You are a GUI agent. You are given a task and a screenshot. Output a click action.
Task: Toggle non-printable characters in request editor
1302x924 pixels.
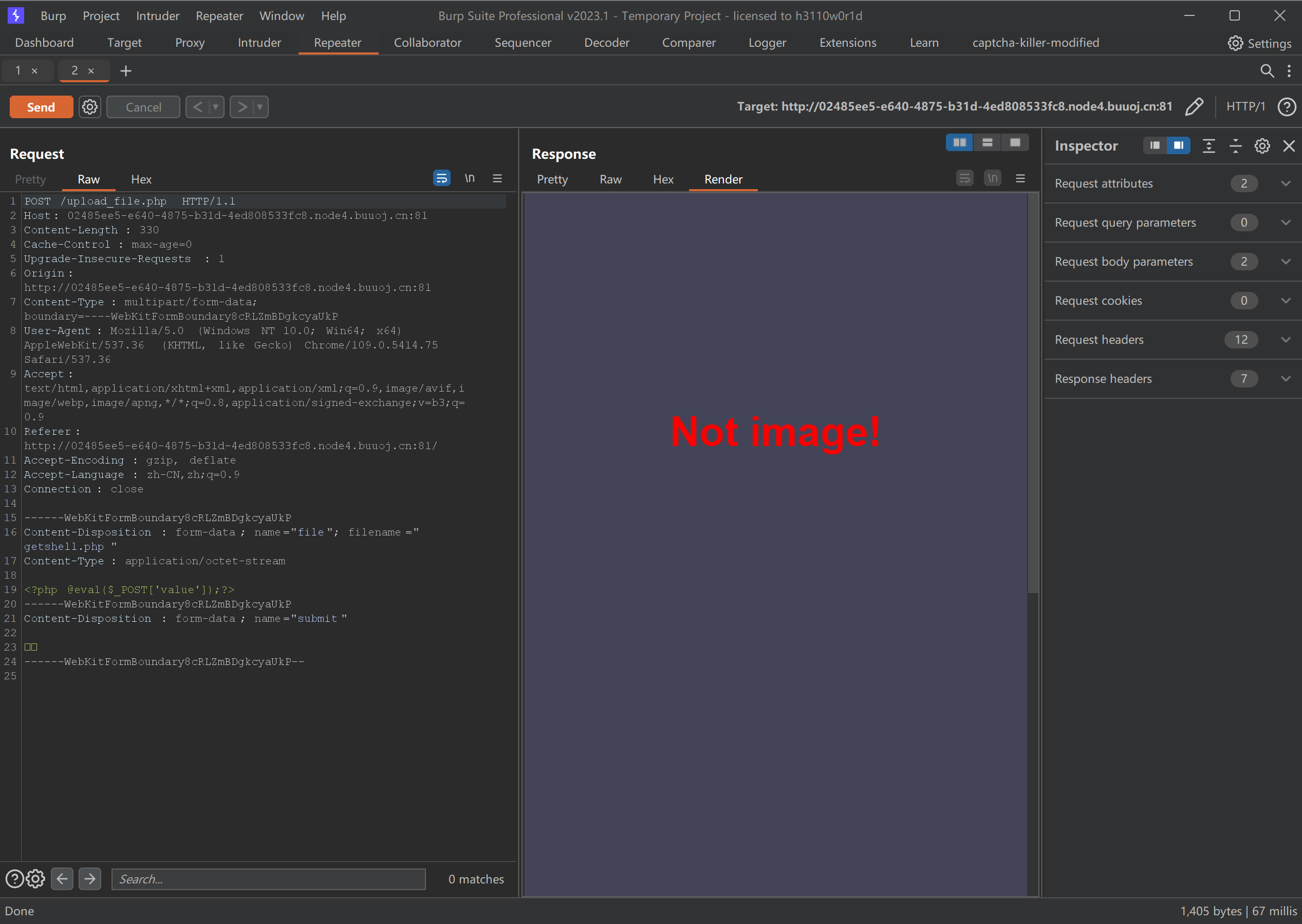click(x=469, y=179)
